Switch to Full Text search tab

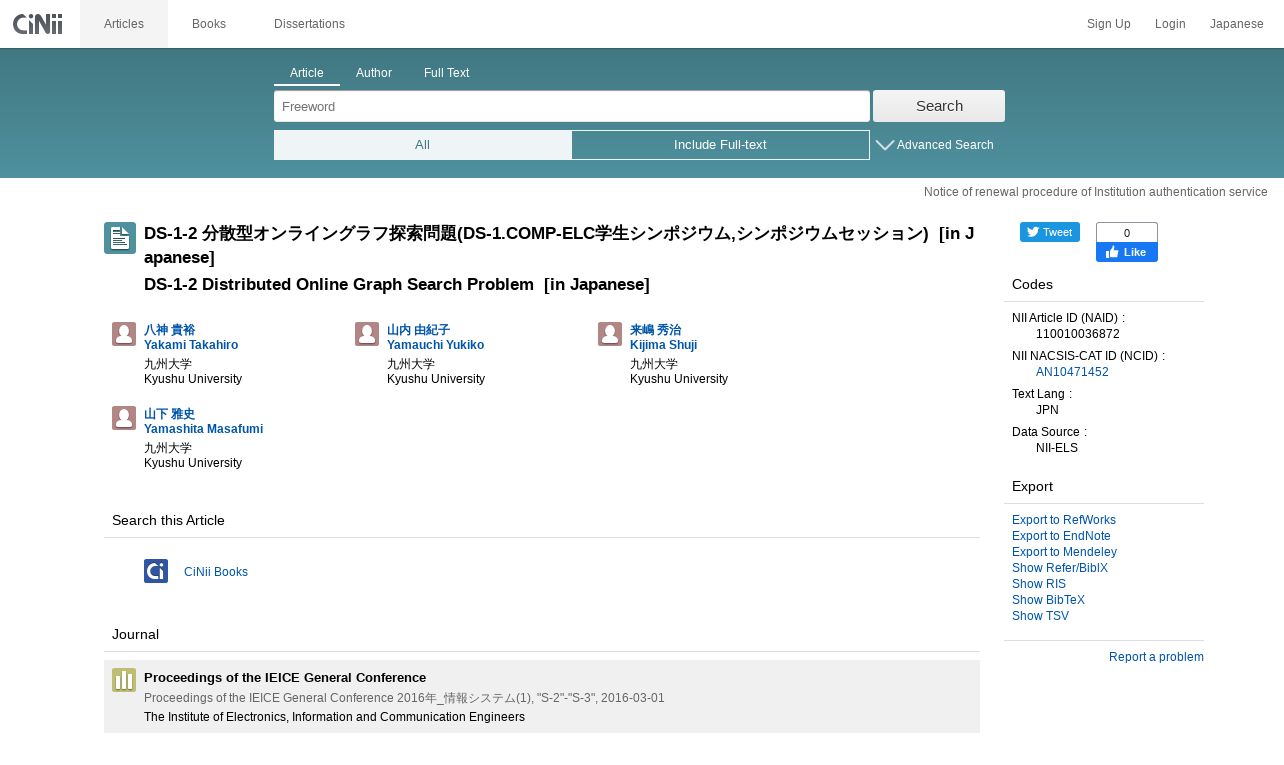point(446,73)
